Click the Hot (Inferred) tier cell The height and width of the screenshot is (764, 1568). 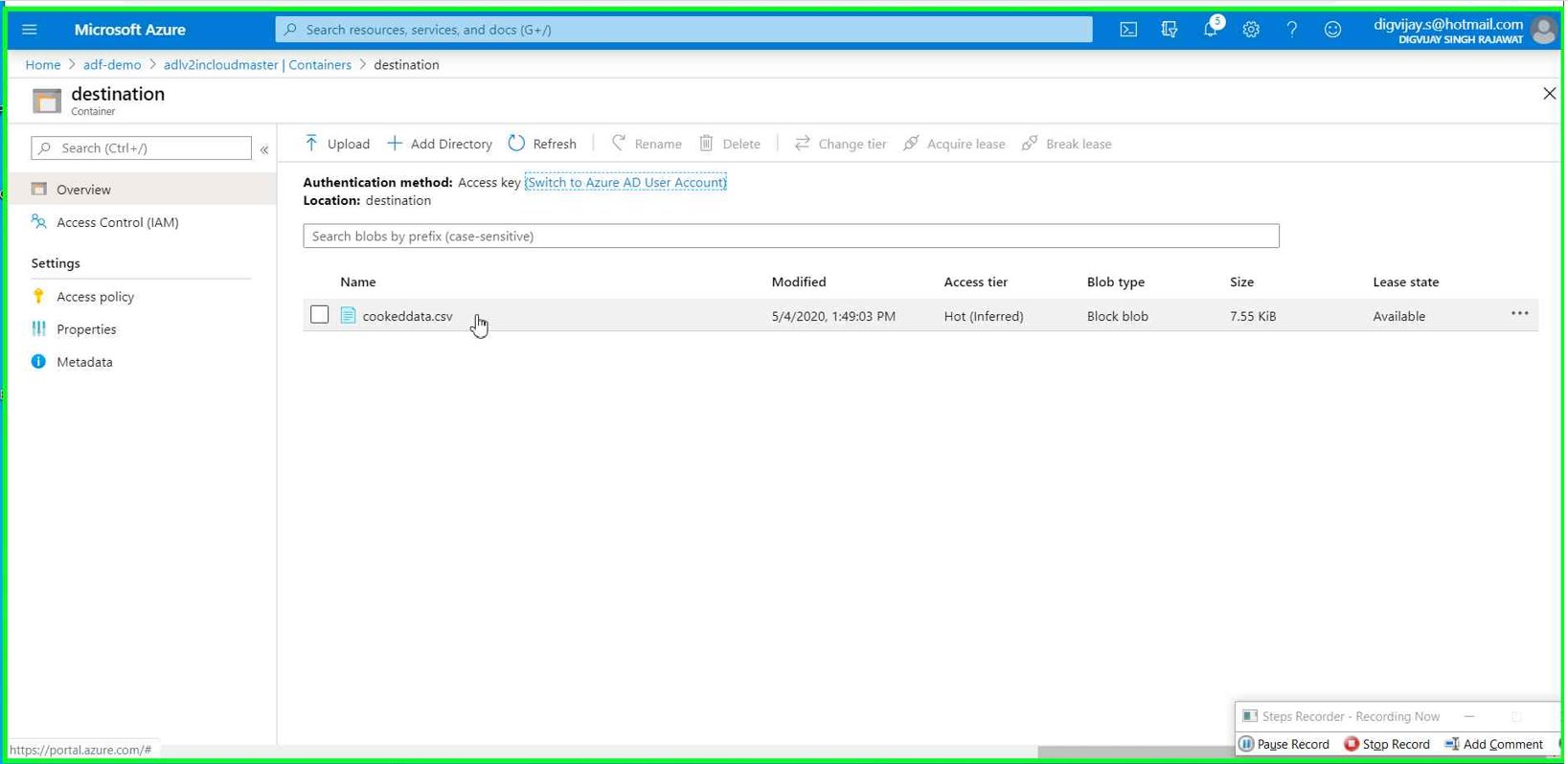tap(984, 316)
